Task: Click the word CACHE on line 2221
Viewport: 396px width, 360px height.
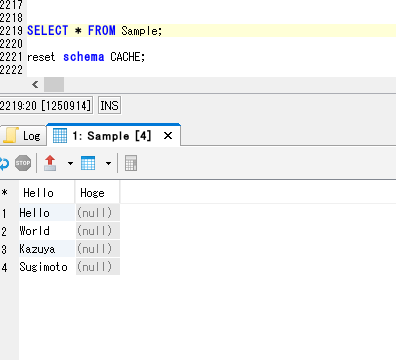Action: coord(125,57)
